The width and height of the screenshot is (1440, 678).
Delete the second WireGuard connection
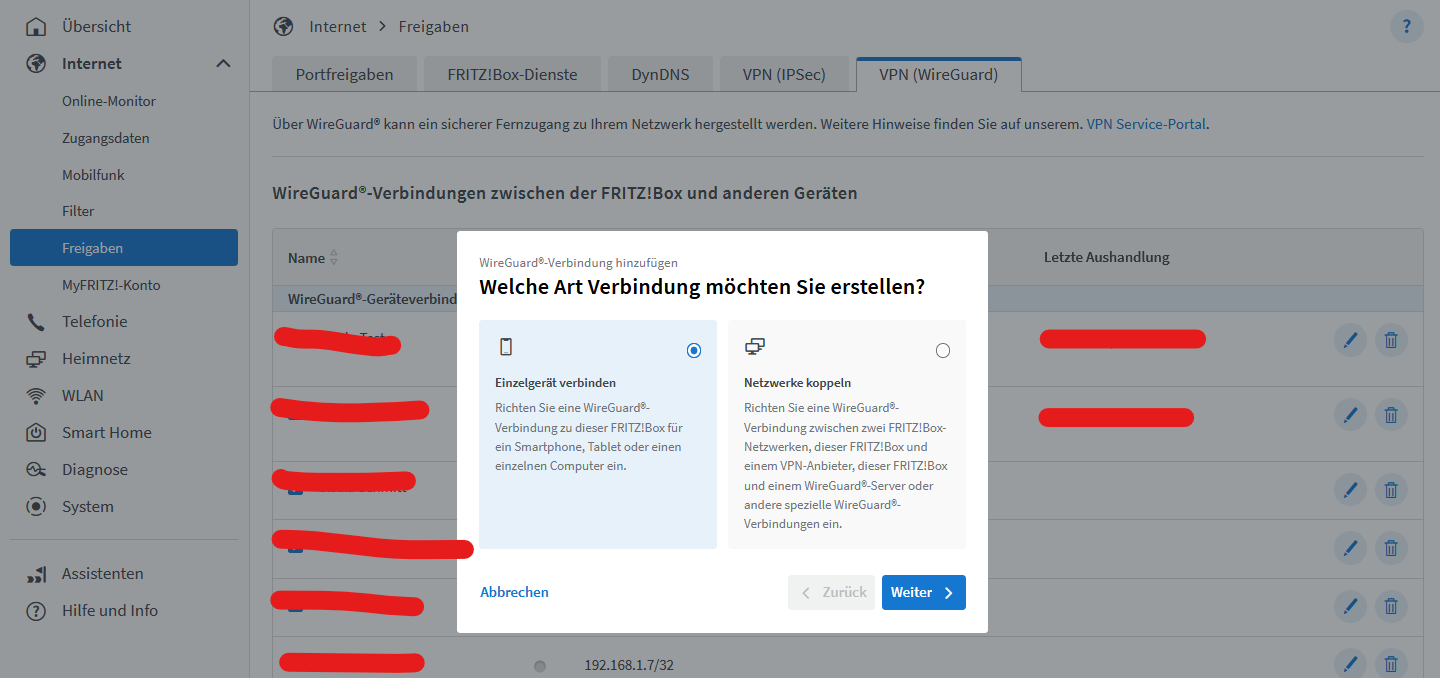pyautogui.click(x=1390, y=415)
